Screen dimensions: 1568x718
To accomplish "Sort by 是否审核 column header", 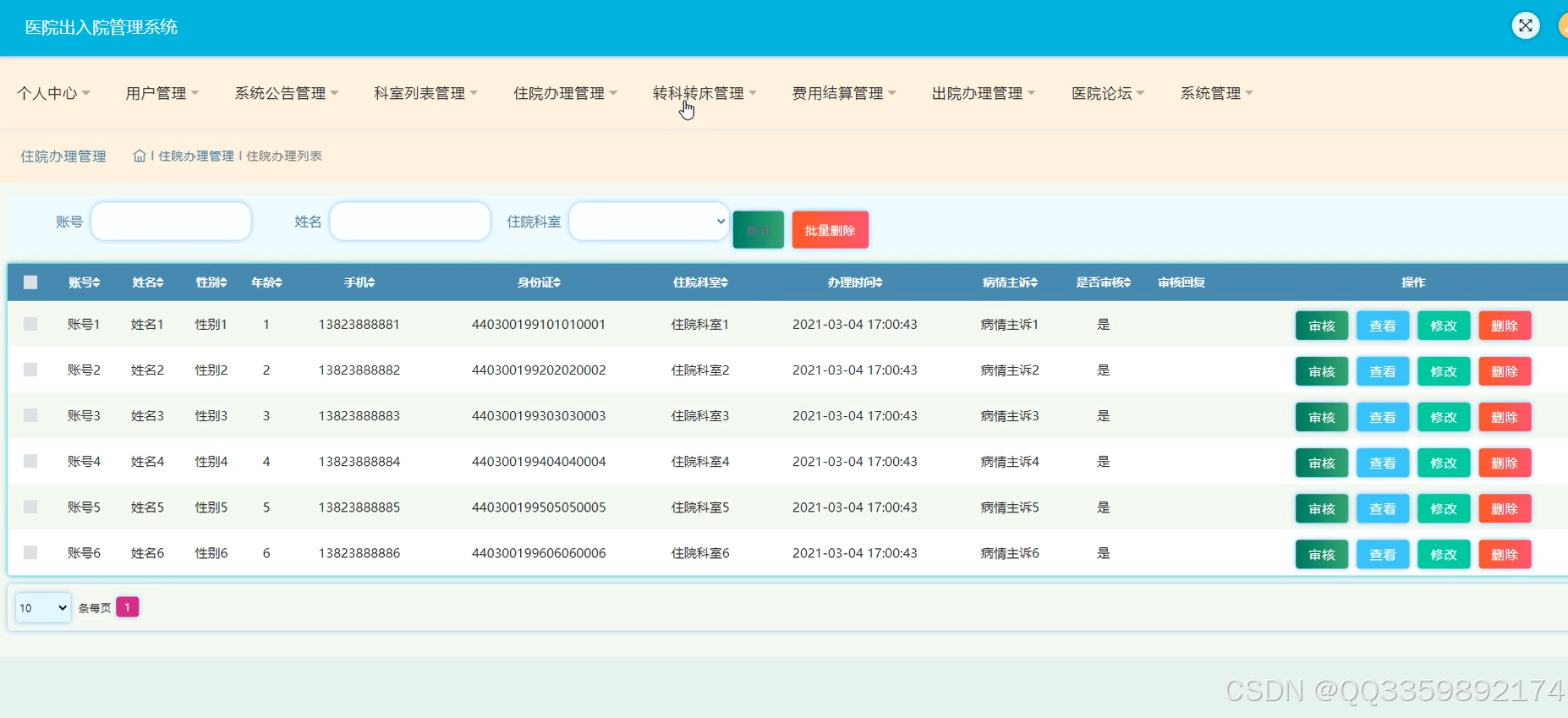I will point(1103,282).
